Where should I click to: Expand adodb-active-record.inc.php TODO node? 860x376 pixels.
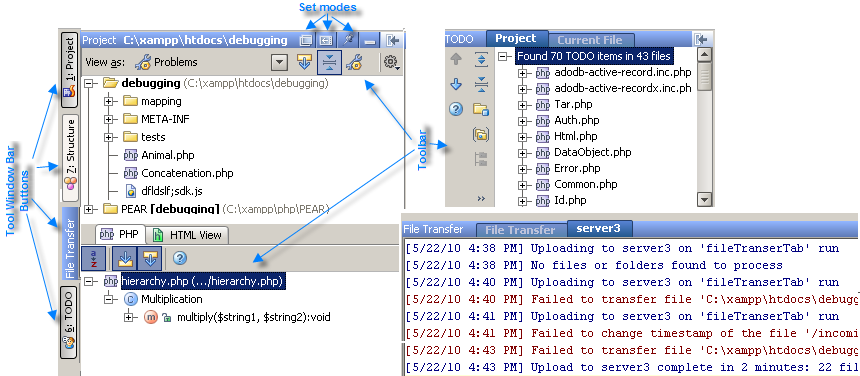[x=522, y=72]
